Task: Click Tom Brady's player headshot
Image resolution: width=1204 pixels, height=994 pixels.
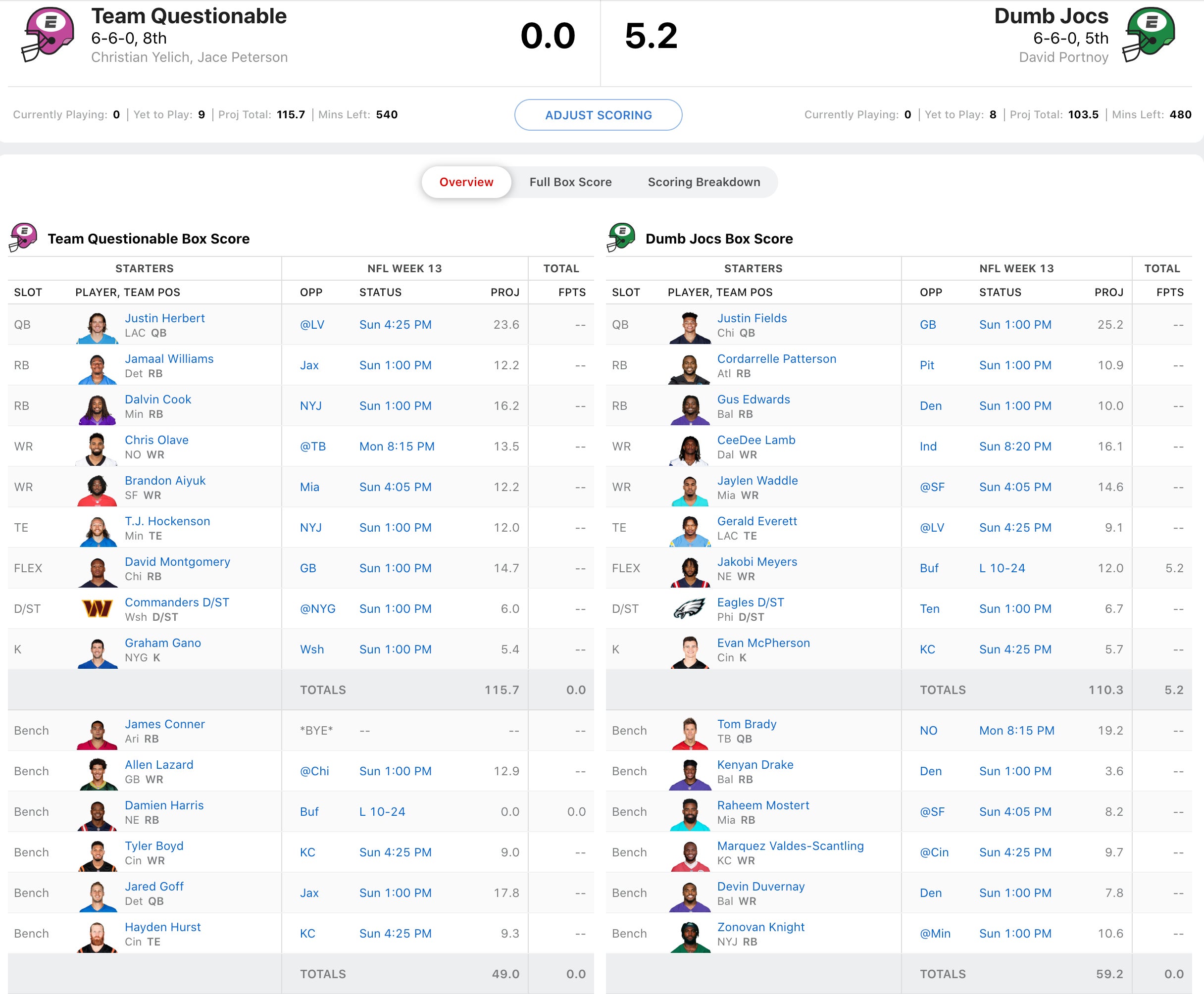Action: coord(689,733)
